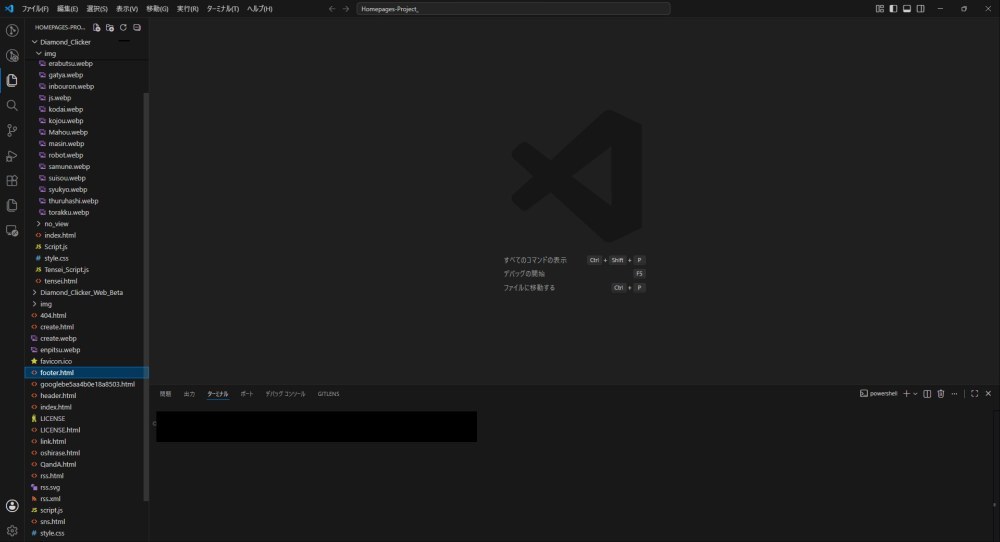Toggle the primary sidebar visibility
1000x542 pixels.
click(893, 9)
